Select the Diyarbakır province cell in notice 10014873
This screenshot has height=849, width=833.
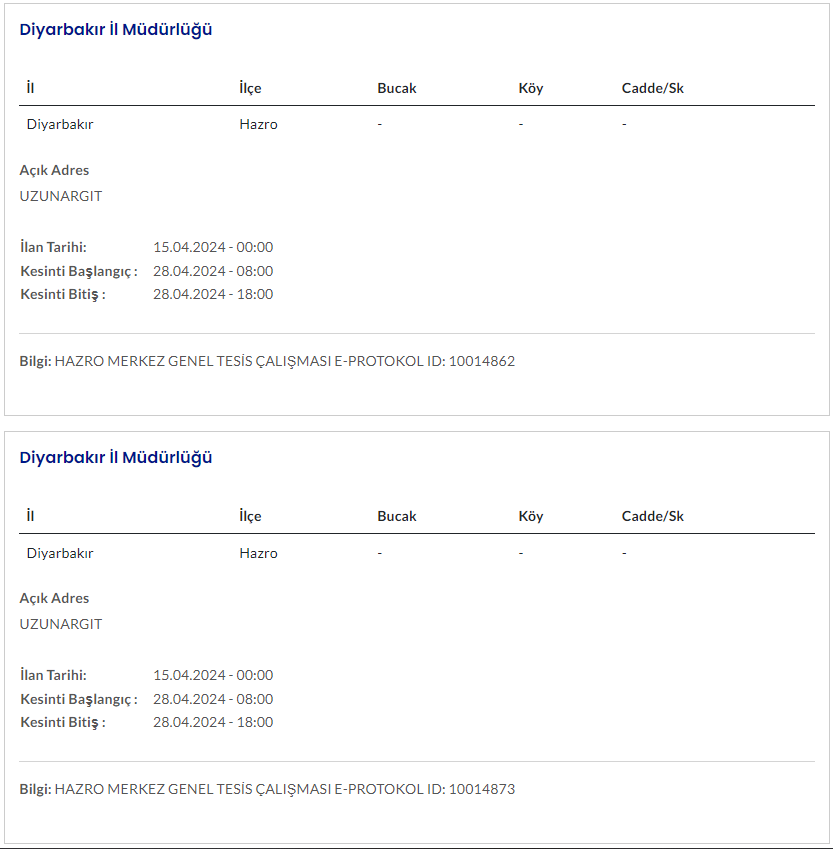pos(60,553)
